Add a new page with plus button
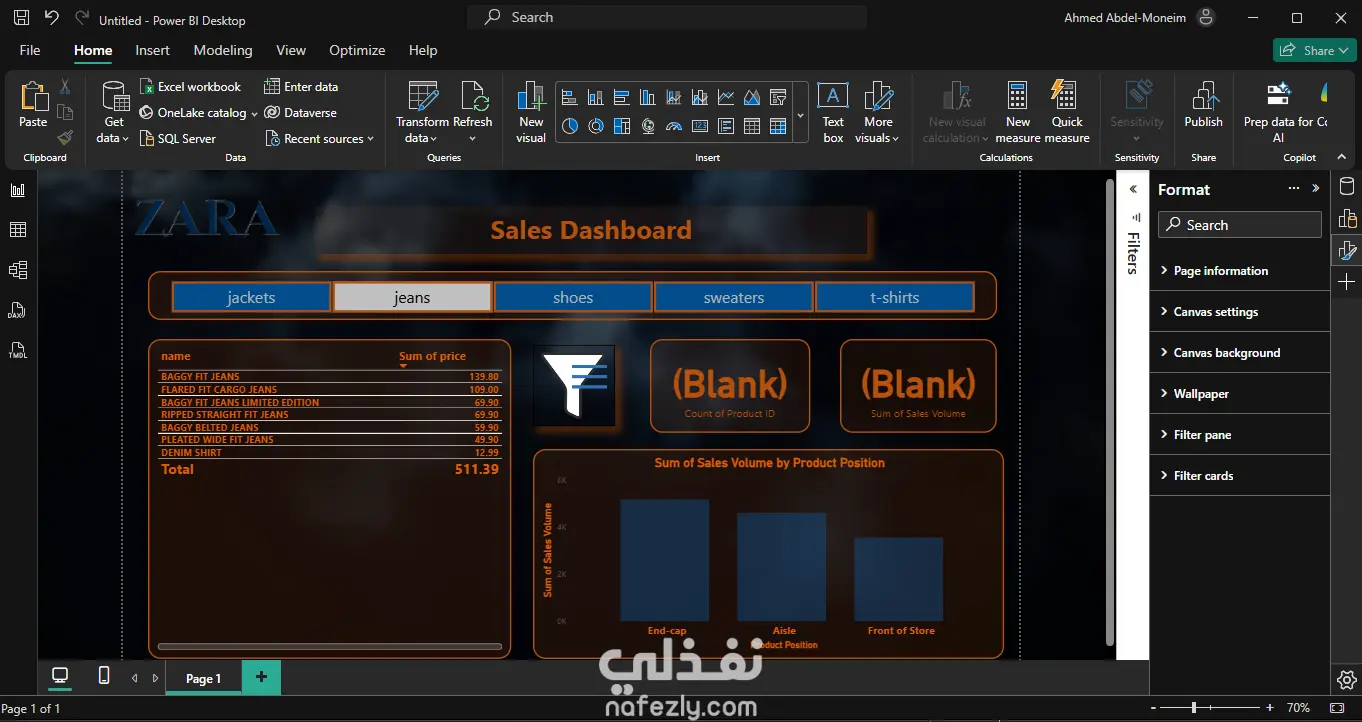1362x722 pixels. click(261, 677)
